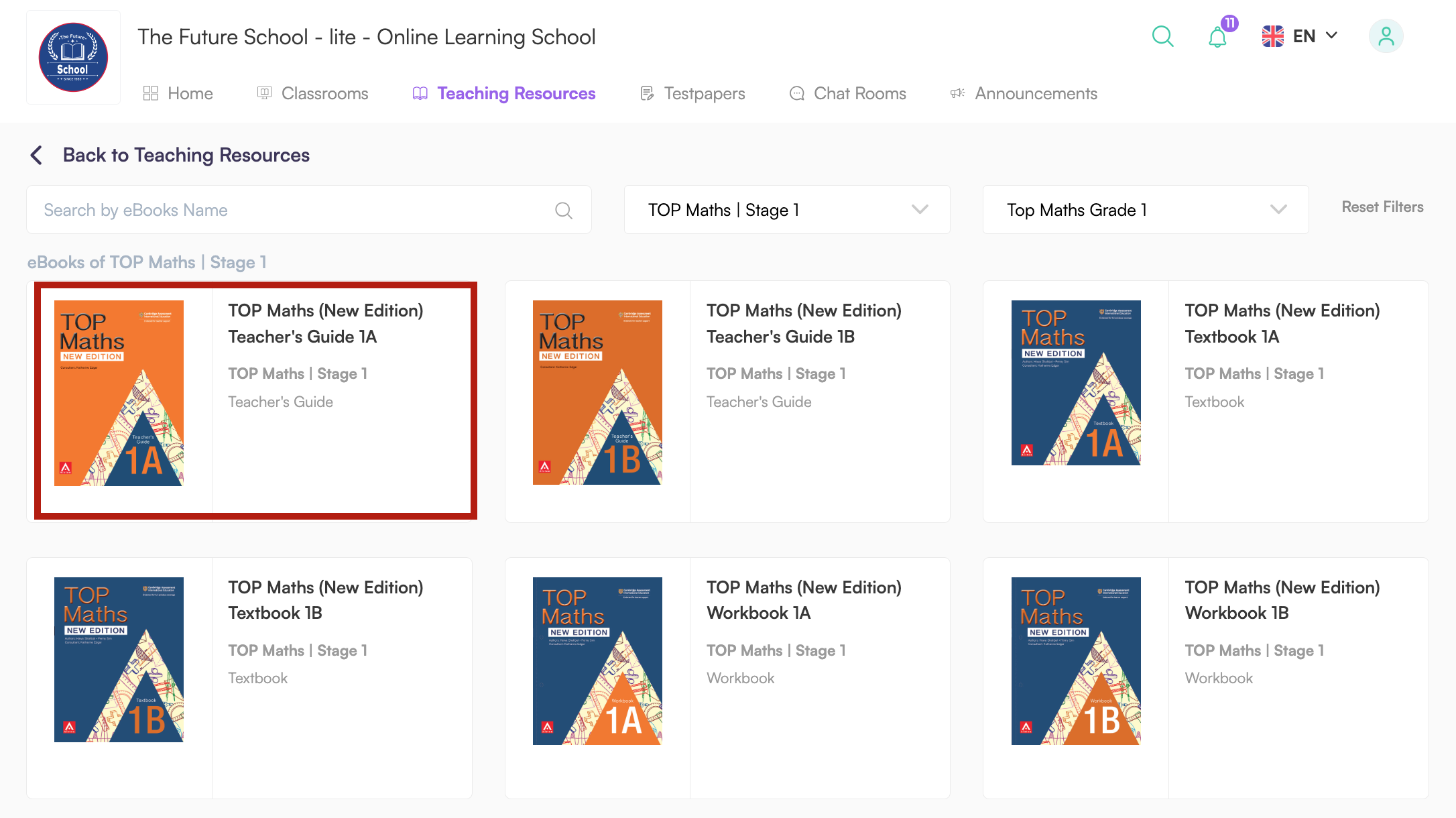Open the Teacher's Guide 1B cover thumbnail
Screen dimensions: 1456x818
coord(597,392)
